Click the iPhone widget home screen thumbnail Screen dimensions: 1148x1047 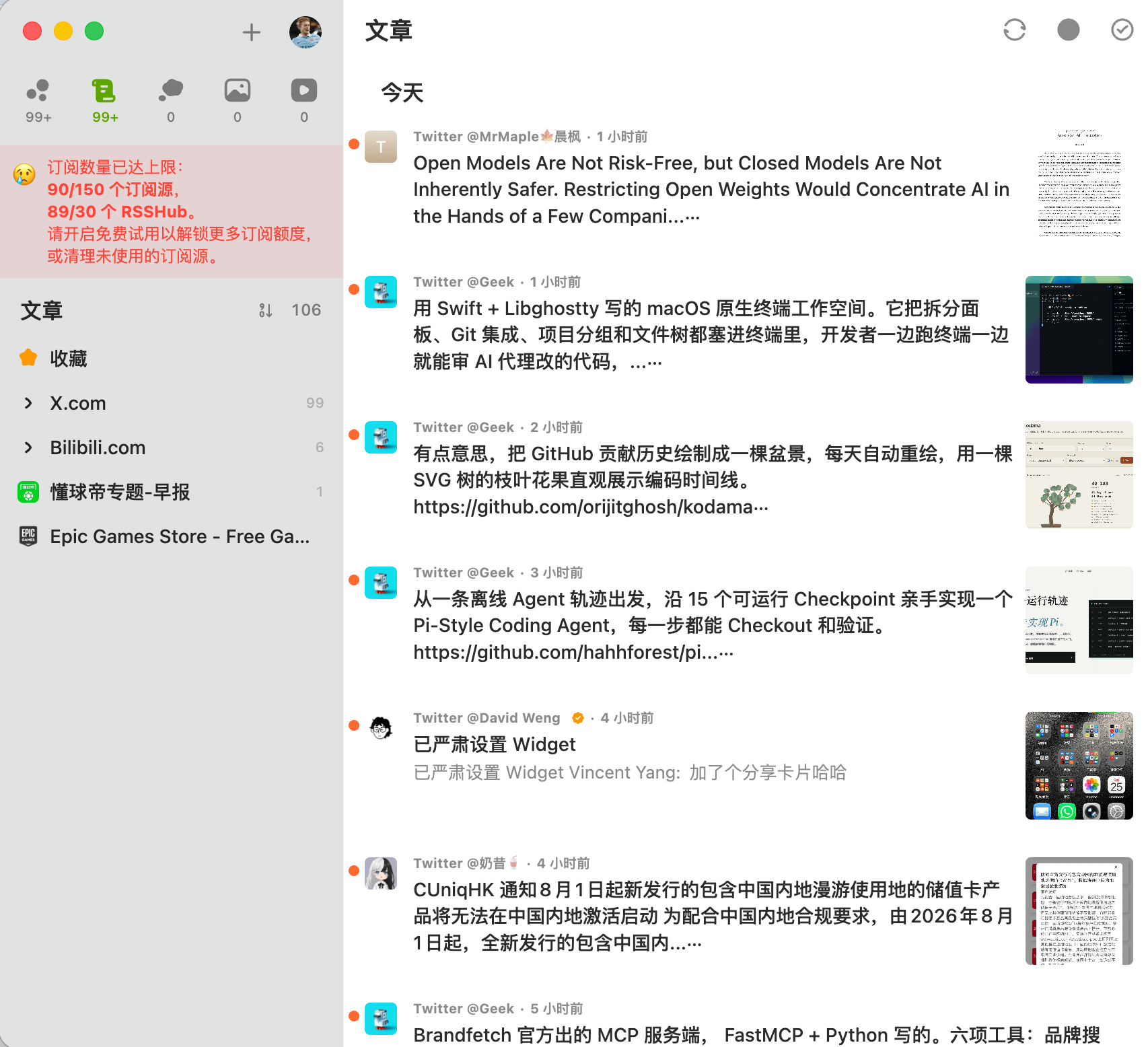coord(1079,766)
